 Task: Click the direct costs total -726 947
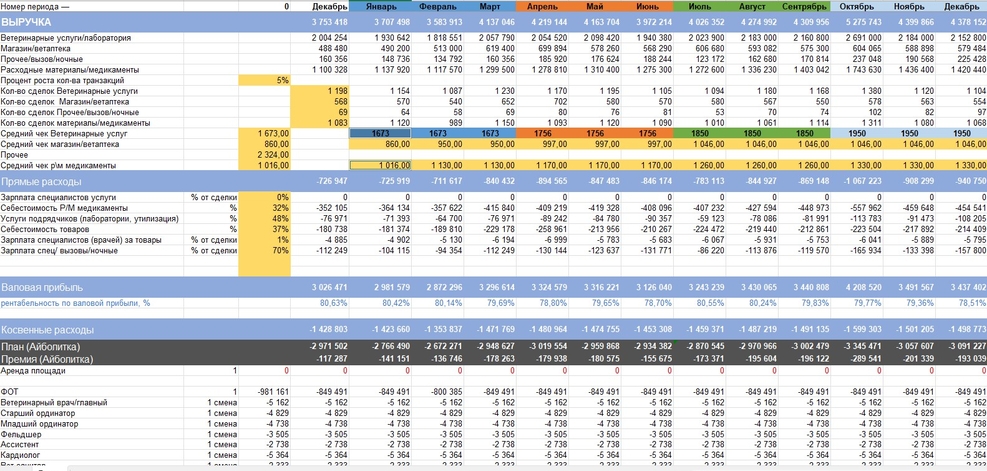click(x=331, y=182)
